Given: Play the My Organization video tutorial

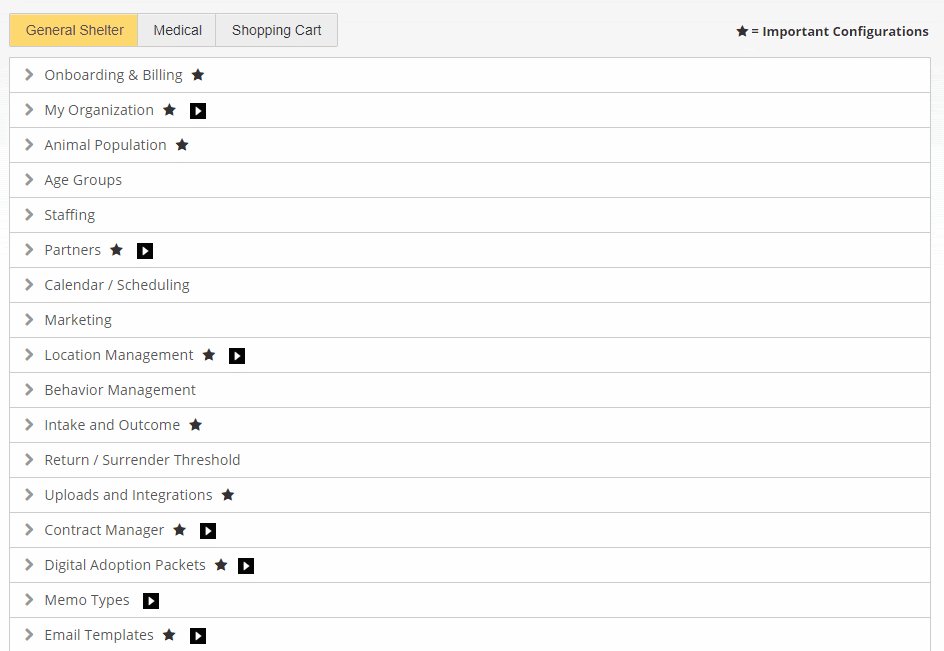Looking at the screenshot, I should [198, 111].
